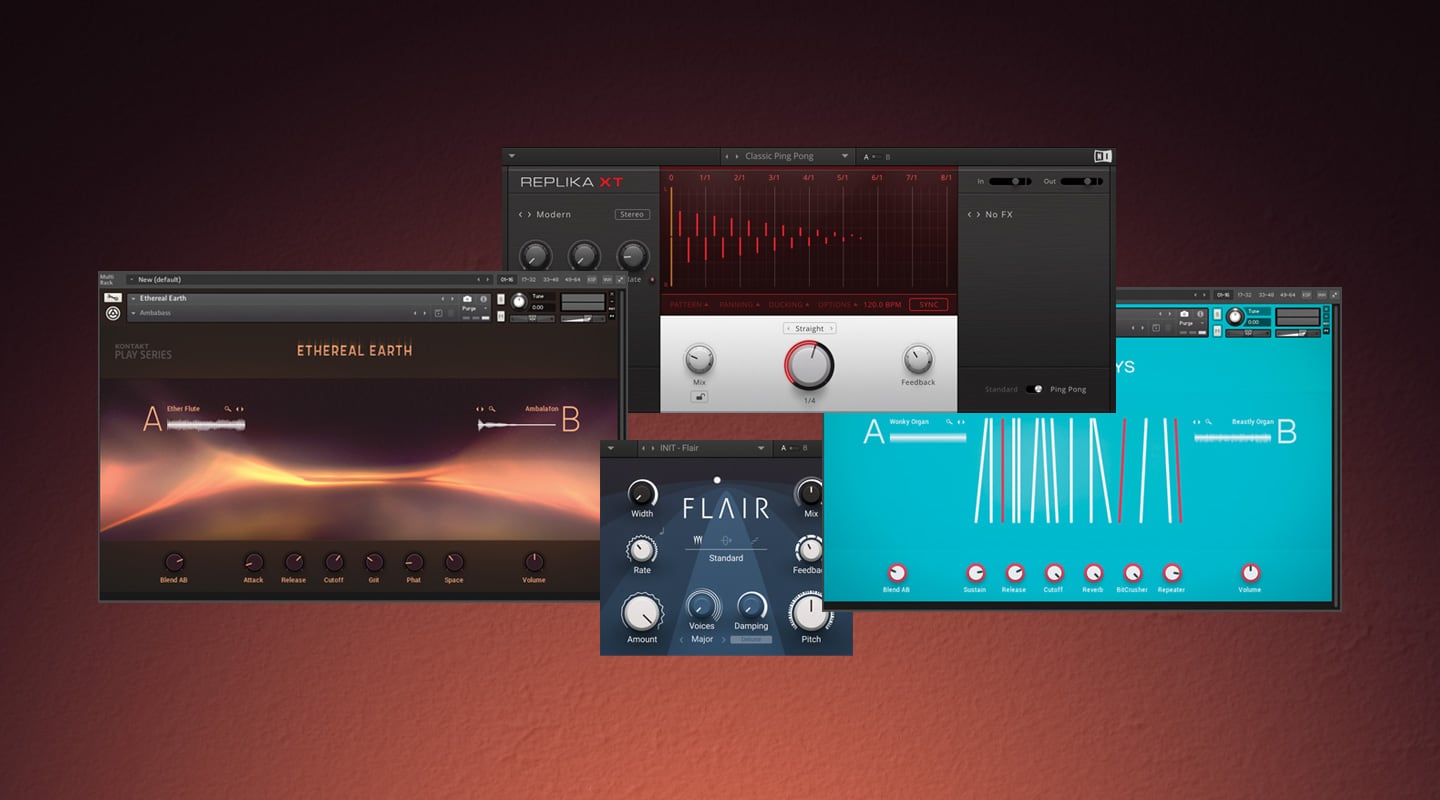Screen dimensions: 1440x800
Task: Expand the PANNING section in Replika XT
Action: [739, 304]
